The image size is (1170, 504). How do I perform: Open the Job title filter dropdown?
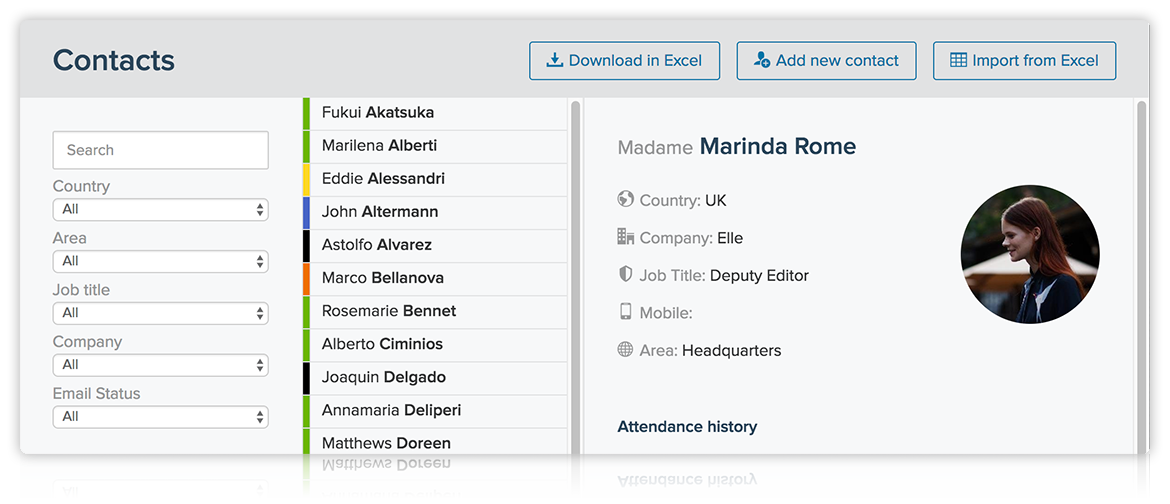pos(160,313)
